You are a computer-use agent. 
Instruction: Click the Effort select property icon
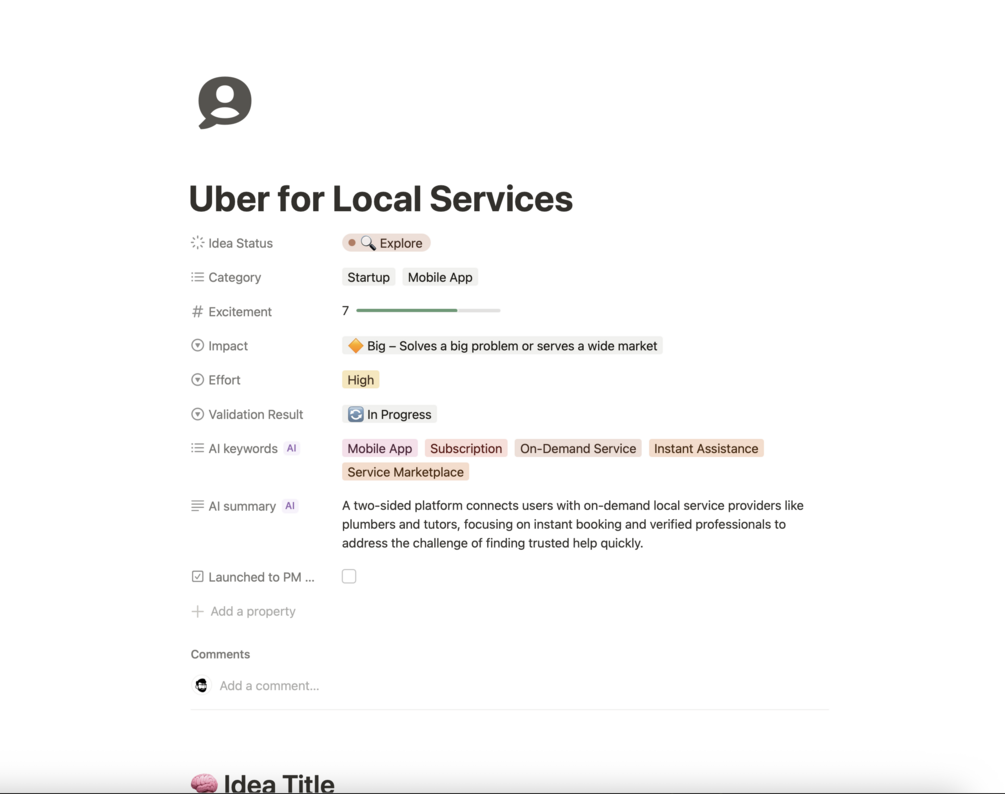point(197,379)
